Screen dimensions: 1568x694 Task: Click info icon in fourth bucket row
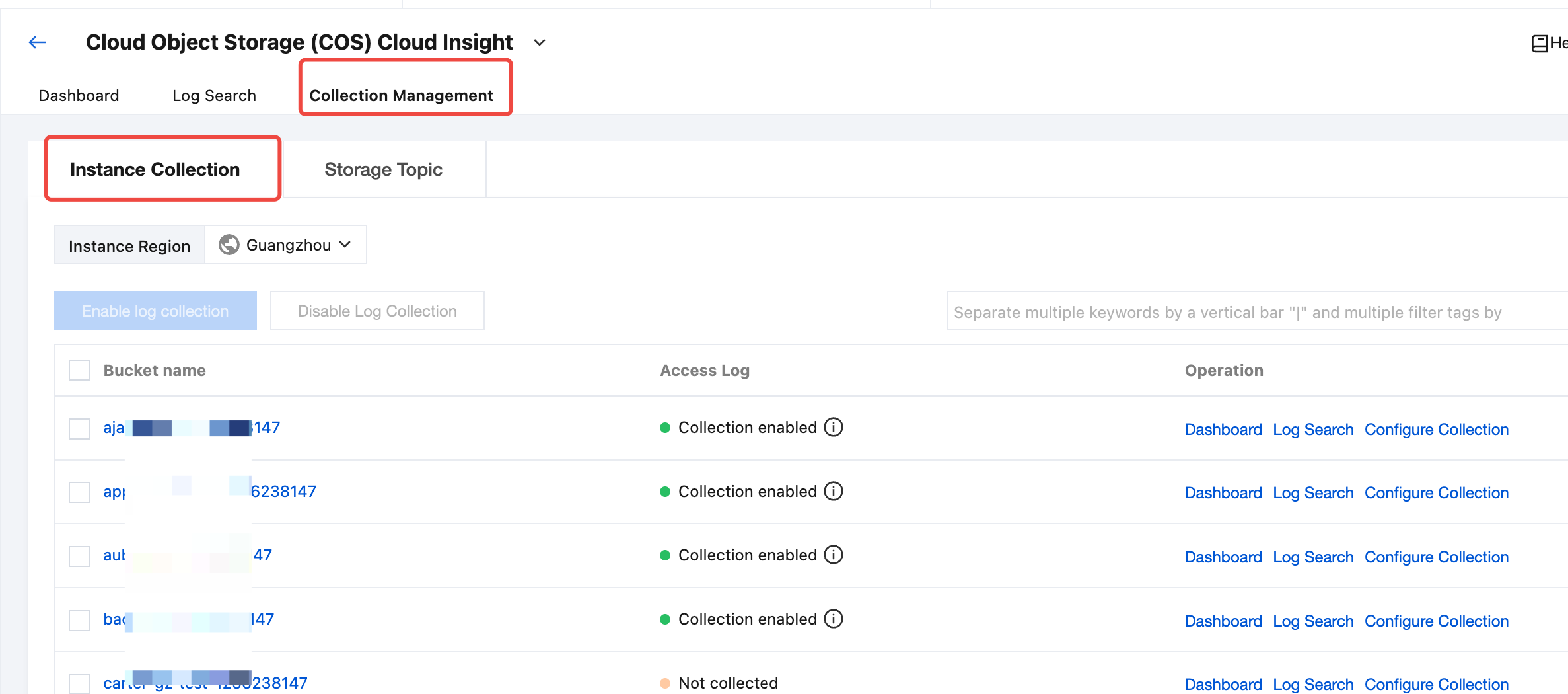tap(834, 619)
